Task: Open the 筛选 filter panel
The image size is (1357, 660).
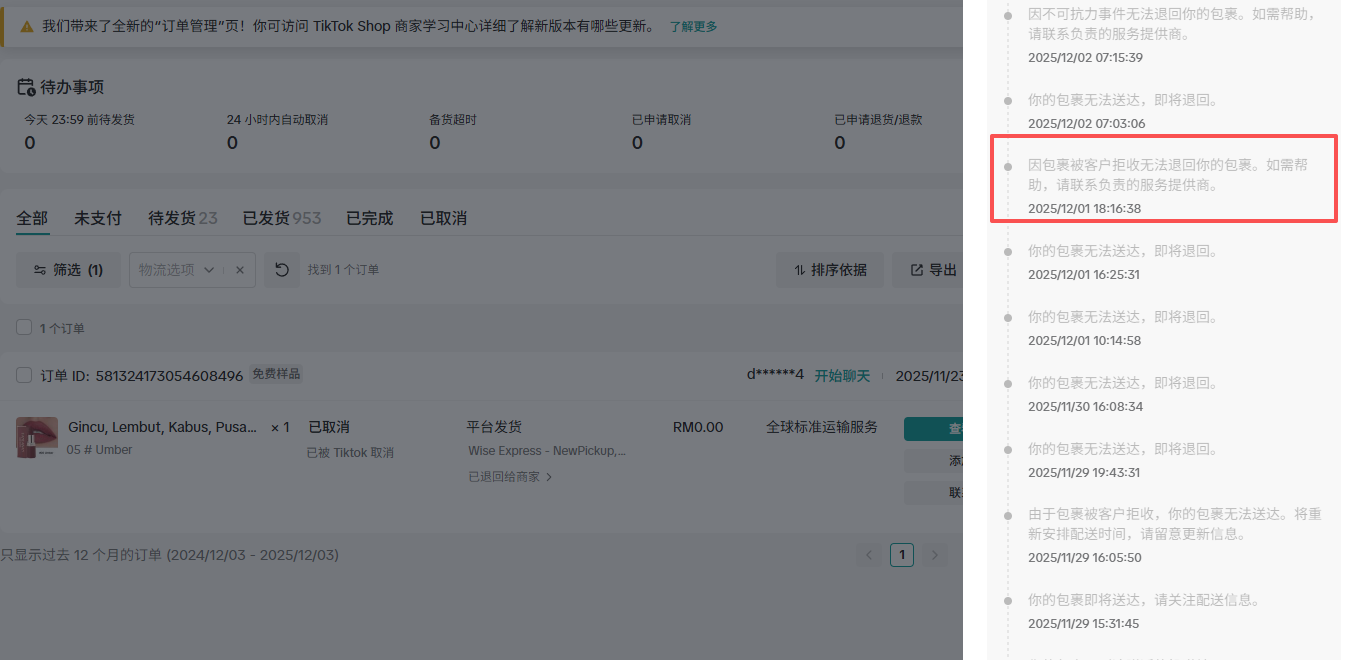Action: [67, 269]
